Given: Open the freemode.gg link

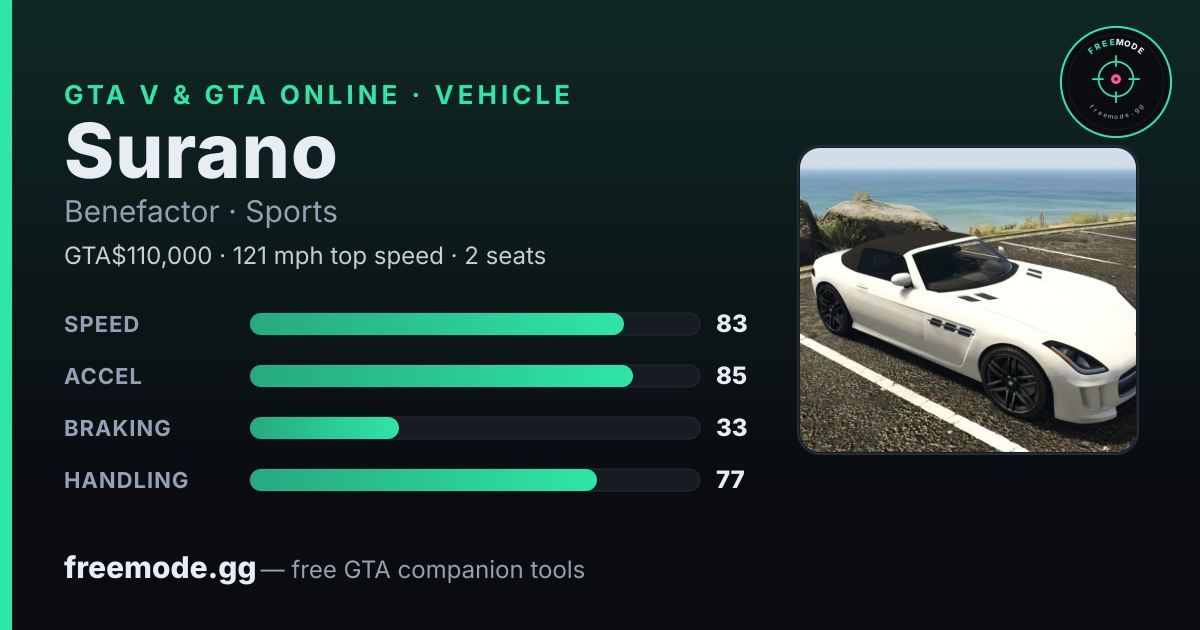Looking at the screenshot, I should point(160,569).
